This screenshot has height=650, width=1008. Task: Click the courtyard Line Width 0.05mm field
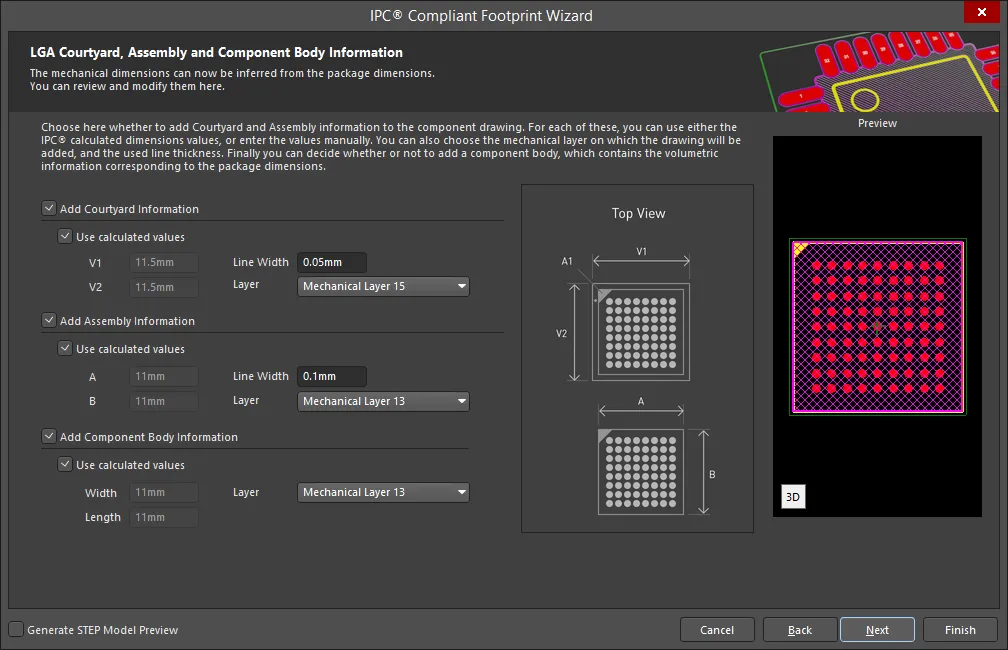point(332,262)
